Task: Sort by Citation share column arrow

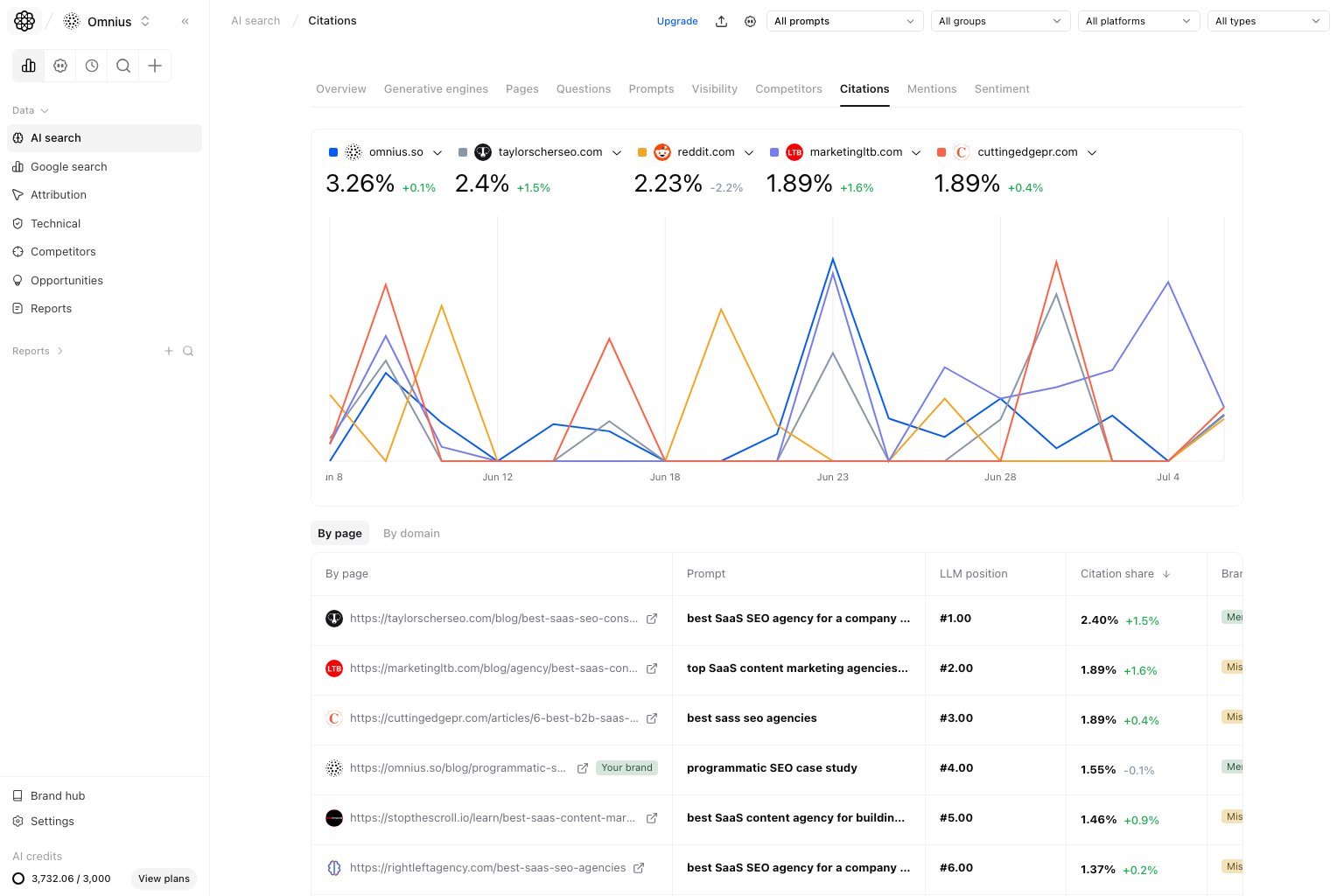Action: coord(1166,574)
